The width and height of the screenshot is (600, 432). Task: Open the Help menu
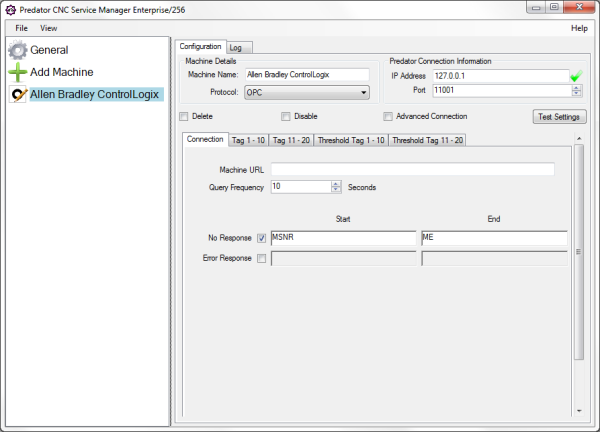578,28
